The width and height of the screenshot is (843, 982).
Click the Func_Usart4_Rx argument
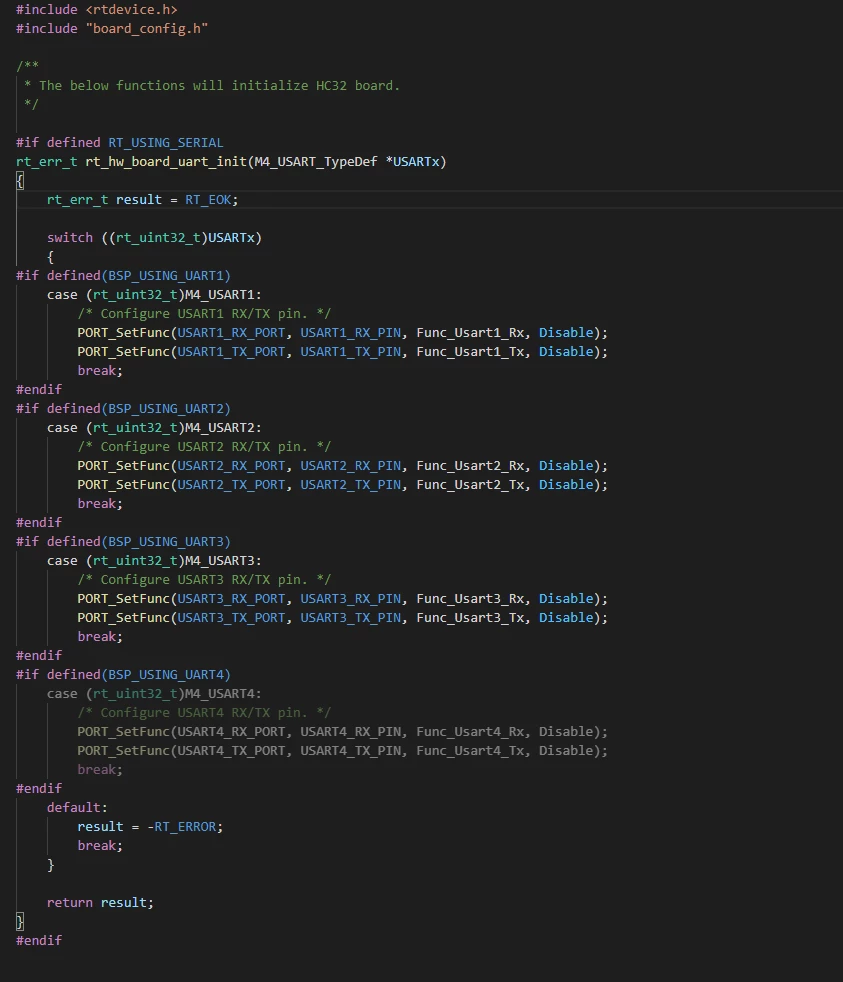click(470, 732)
